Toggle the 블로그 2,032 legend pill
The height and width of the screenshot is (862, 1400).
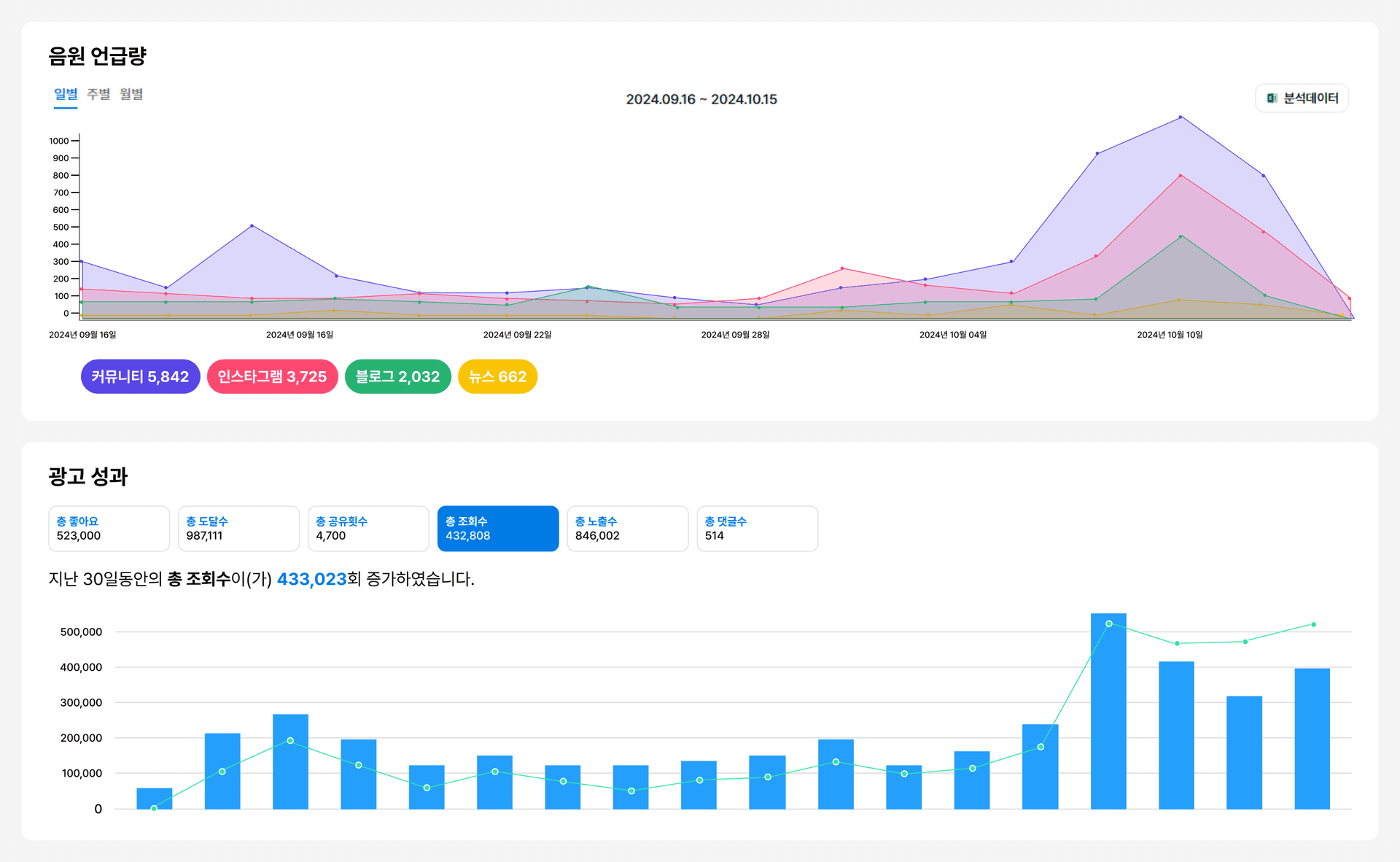(397, 376)
